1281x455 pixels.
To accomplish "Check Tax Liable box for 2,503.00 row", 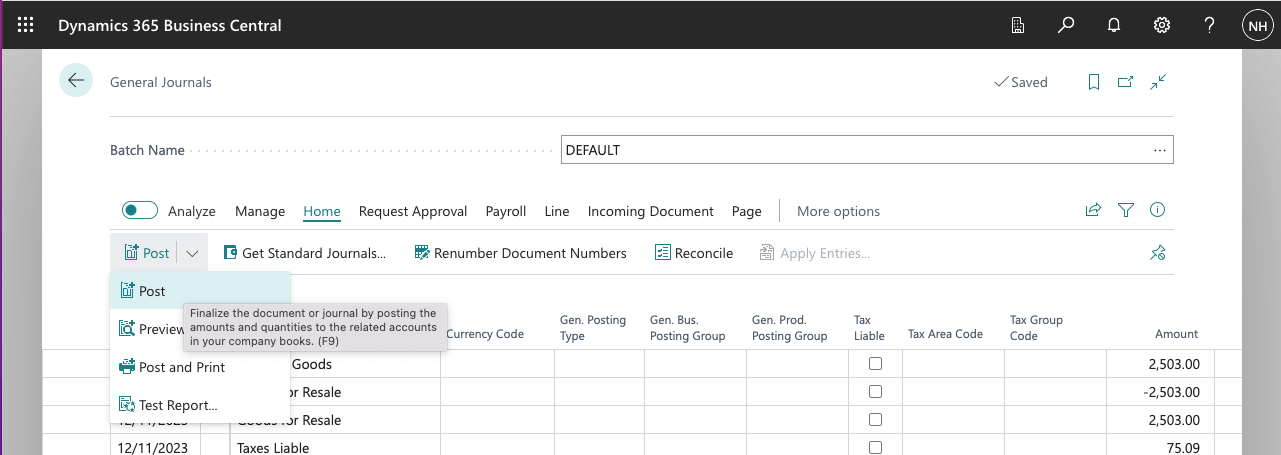I will 875,364.
